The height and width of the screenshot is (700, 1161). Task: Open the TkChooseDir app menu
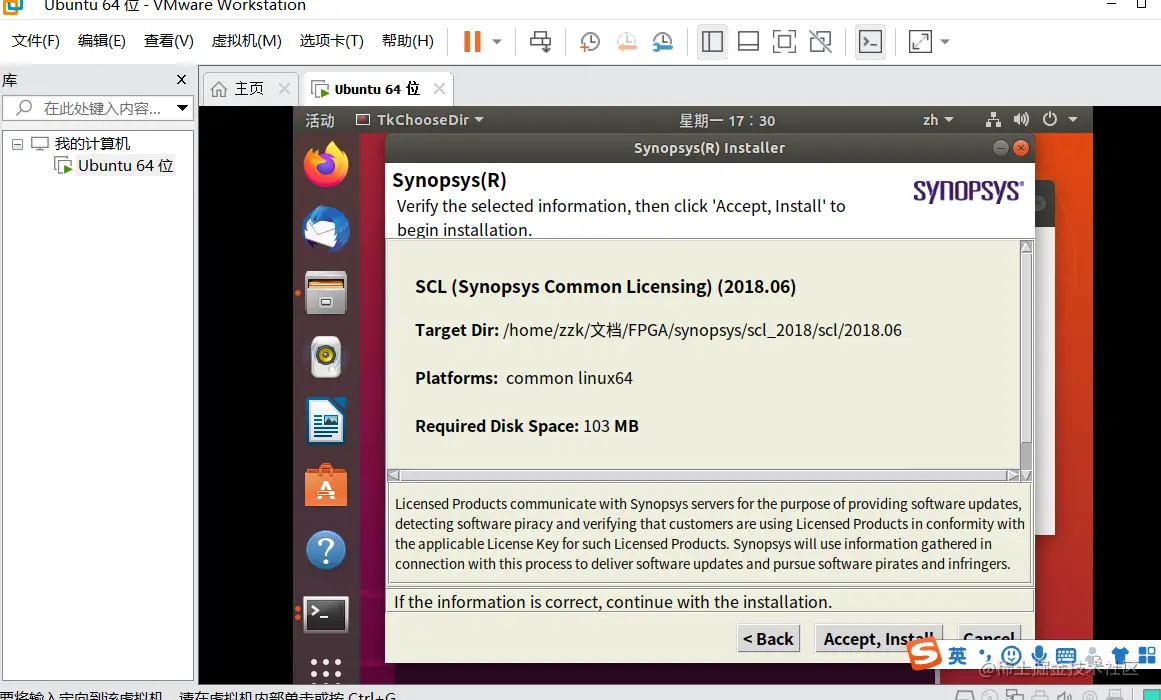click(x=420, y=120)
